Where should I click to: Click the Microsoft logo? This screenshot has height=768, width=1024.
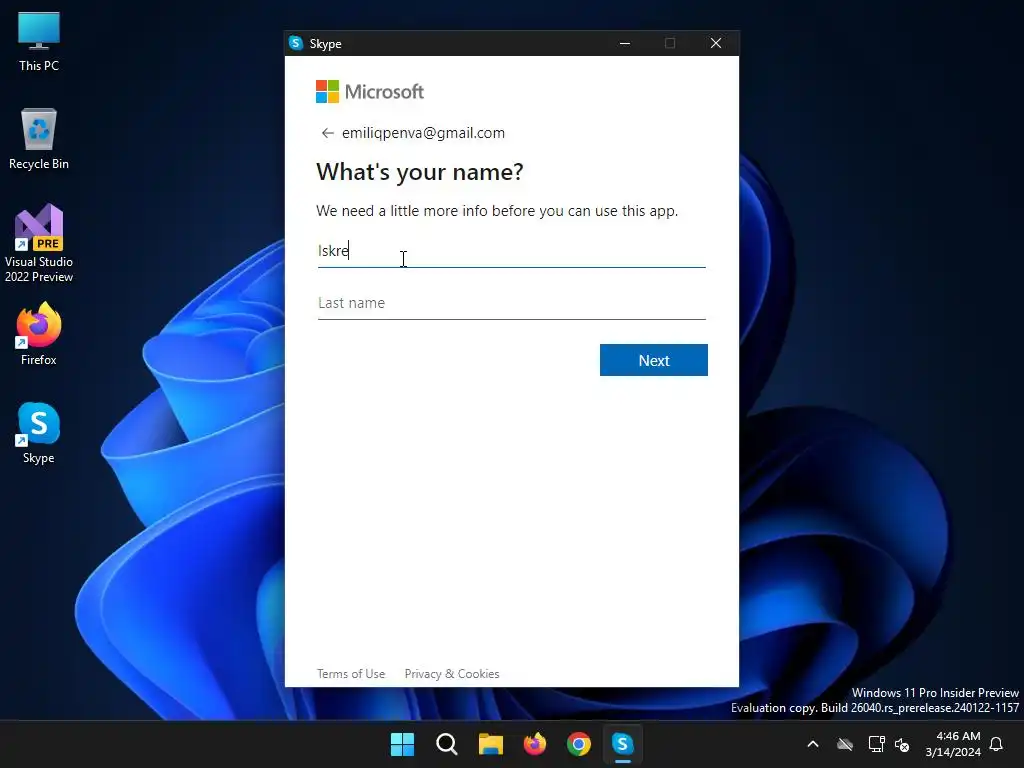click(370, 91)
